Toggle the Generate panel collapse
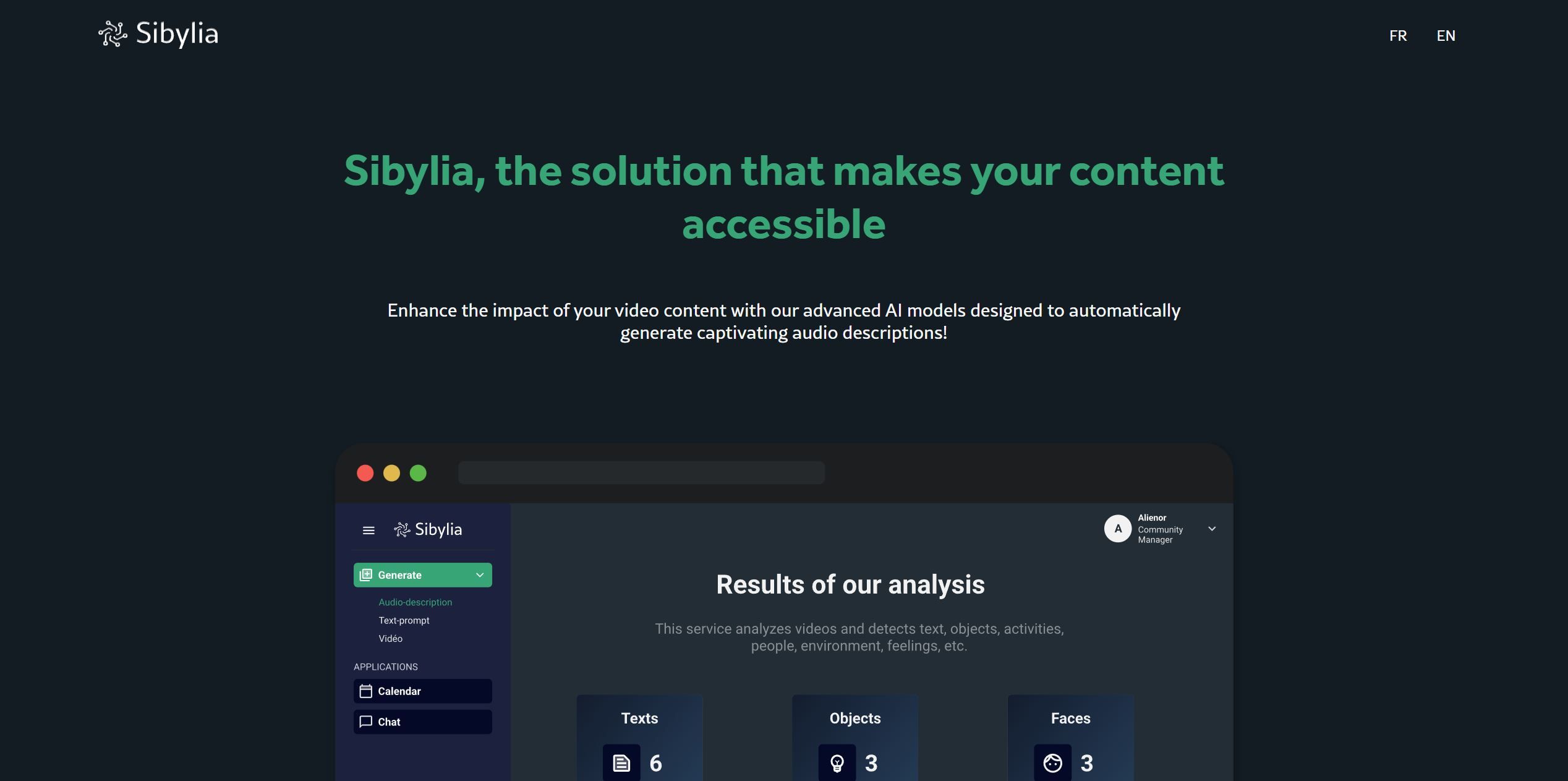Image resolution: width=1568 pixels, height=781 pixels. 480,575
